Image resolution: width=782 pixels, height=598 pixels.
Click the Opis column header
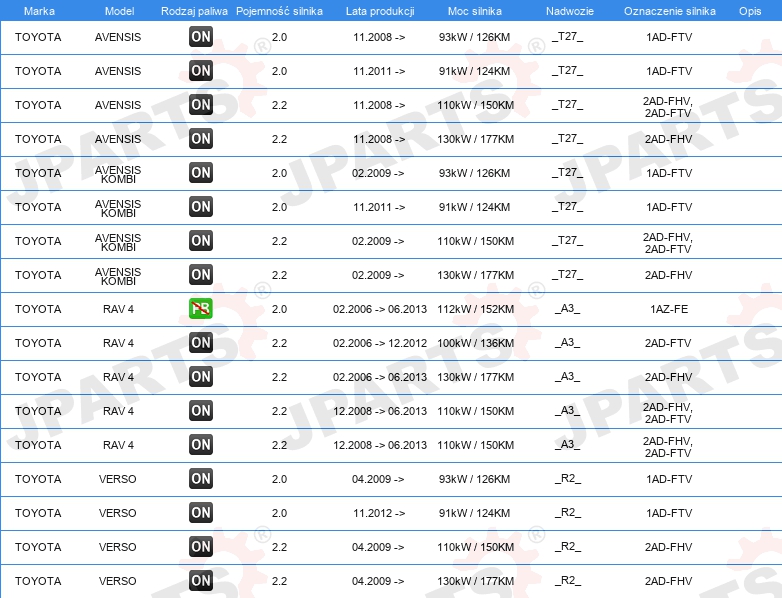point(750,11)
